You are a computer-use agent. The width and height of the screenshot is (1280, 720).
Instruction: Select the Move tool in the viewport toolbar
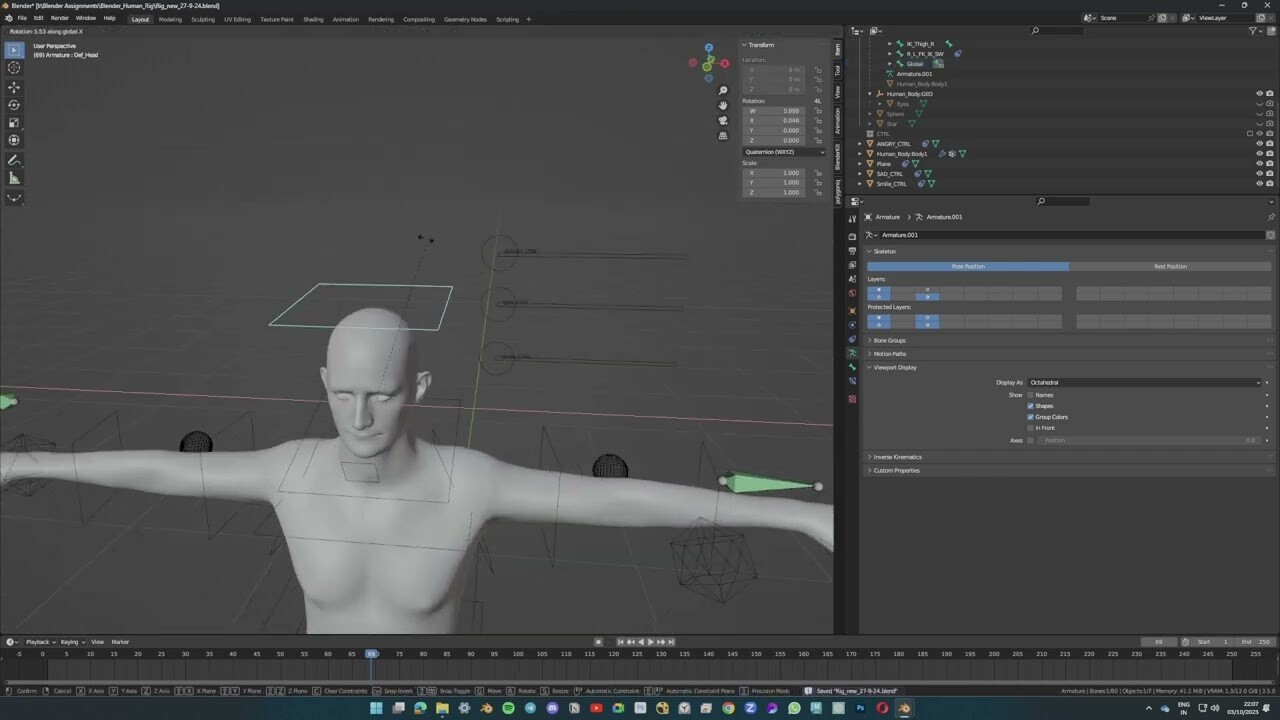[14, 86]
